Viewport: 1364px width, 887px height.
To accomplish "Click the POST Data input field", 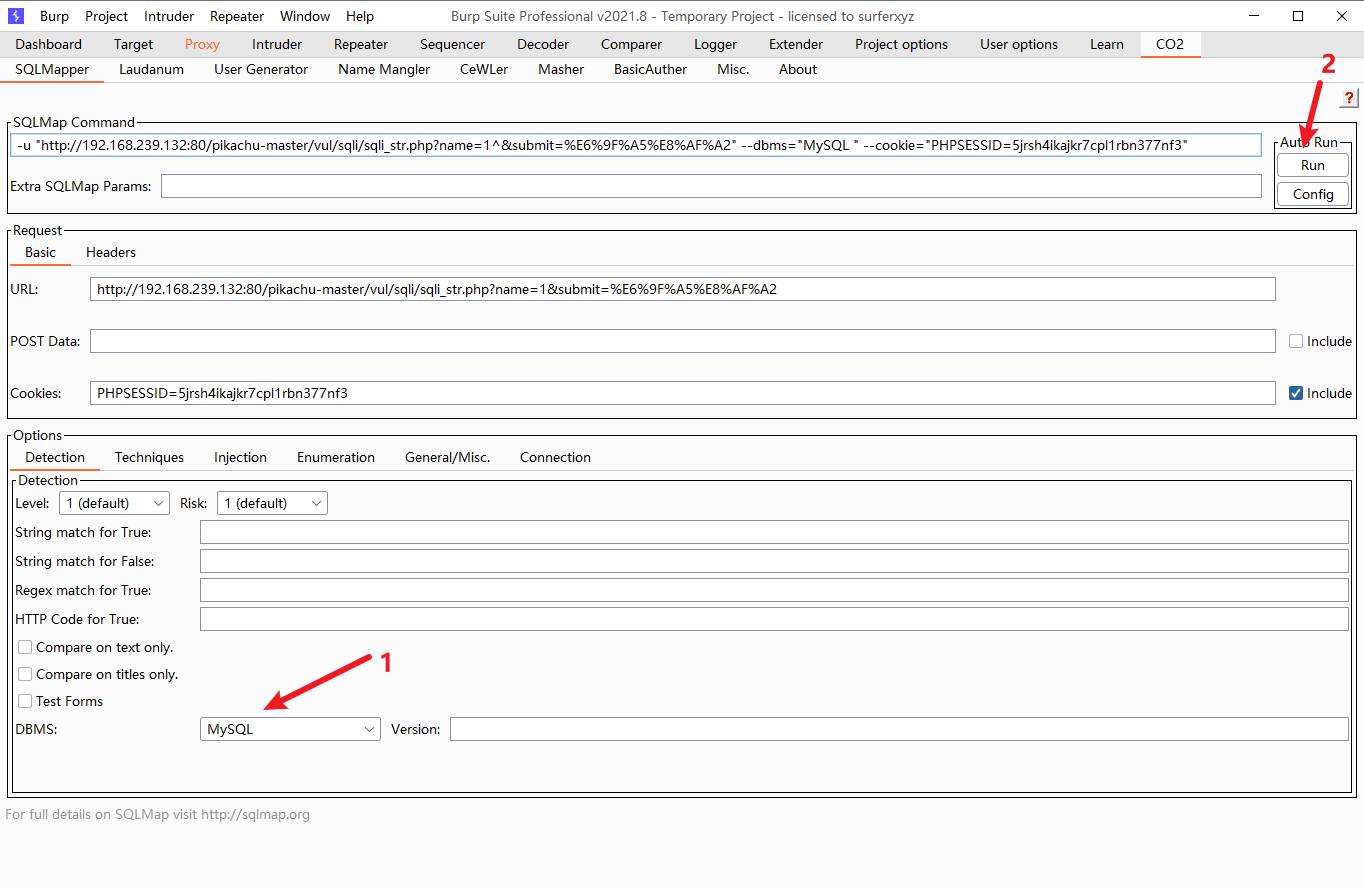I will click(683, 341).
